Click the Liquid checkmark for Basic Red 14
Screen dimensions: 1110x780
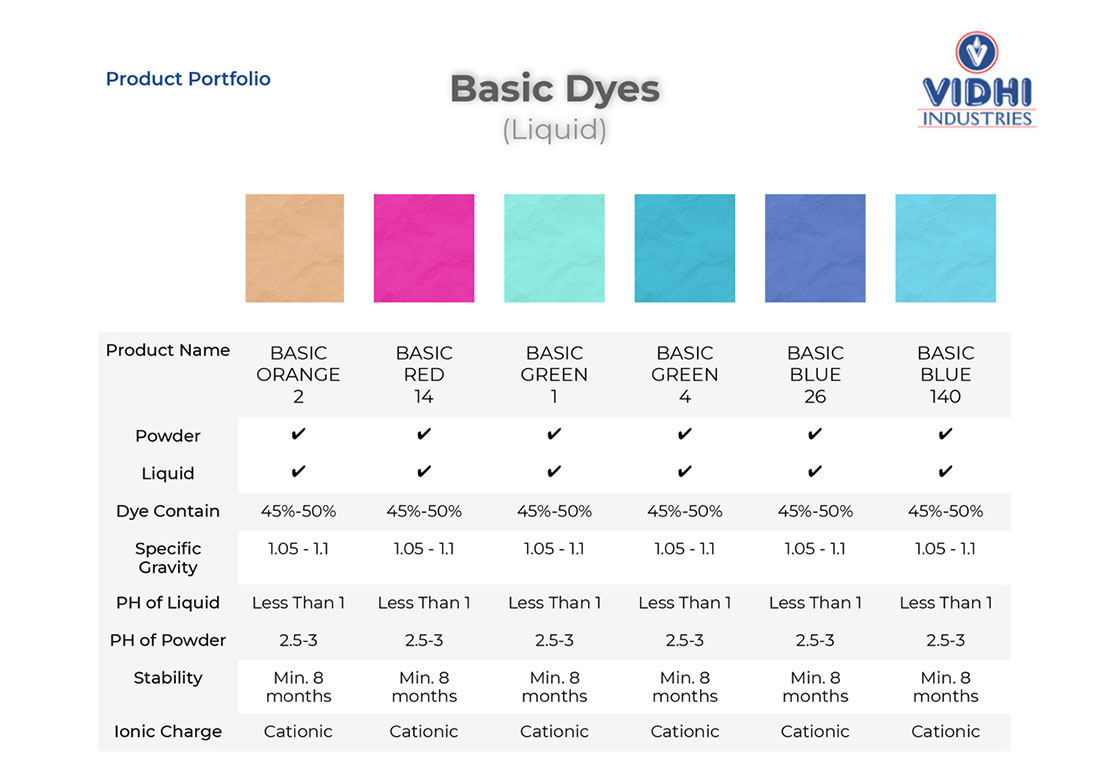click(423, 471)
